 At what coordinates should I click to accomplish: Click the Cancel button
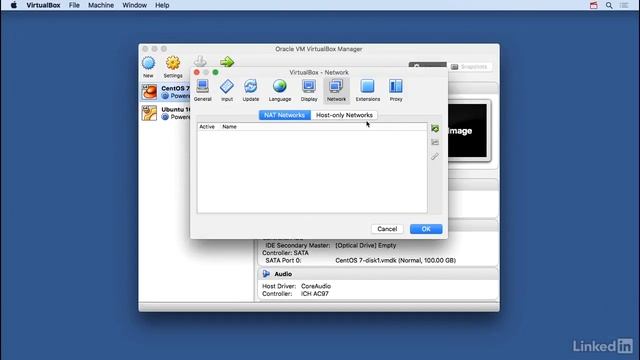click(387, 229)
